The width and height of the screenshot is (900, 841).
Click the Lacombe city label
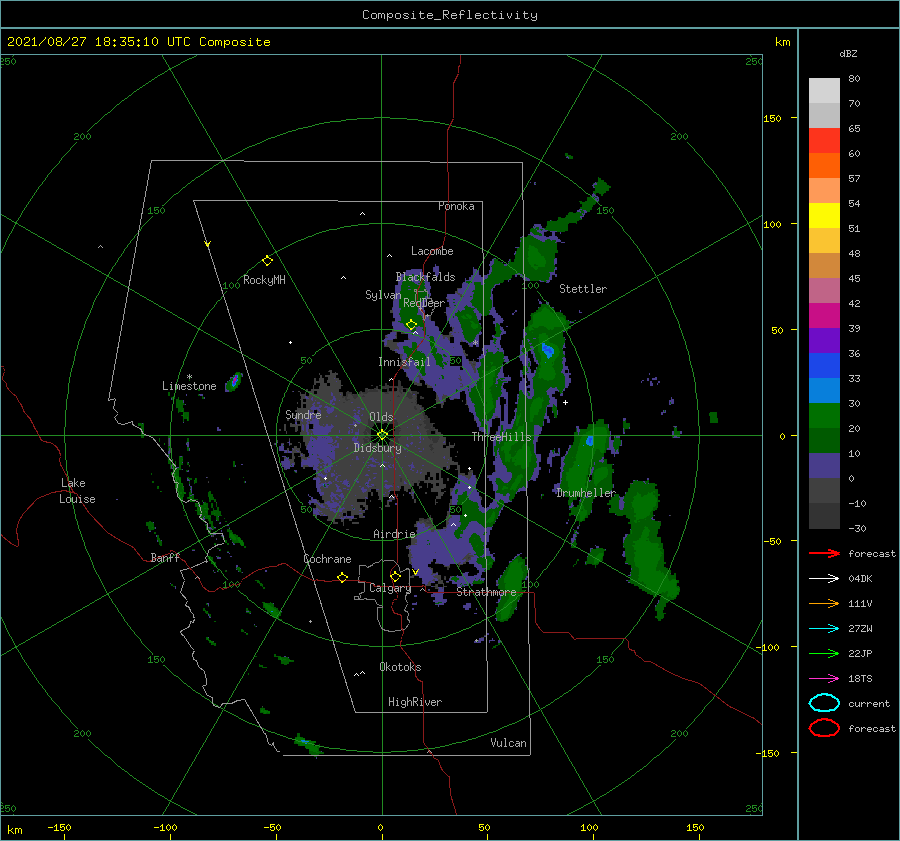pos(432,251)
